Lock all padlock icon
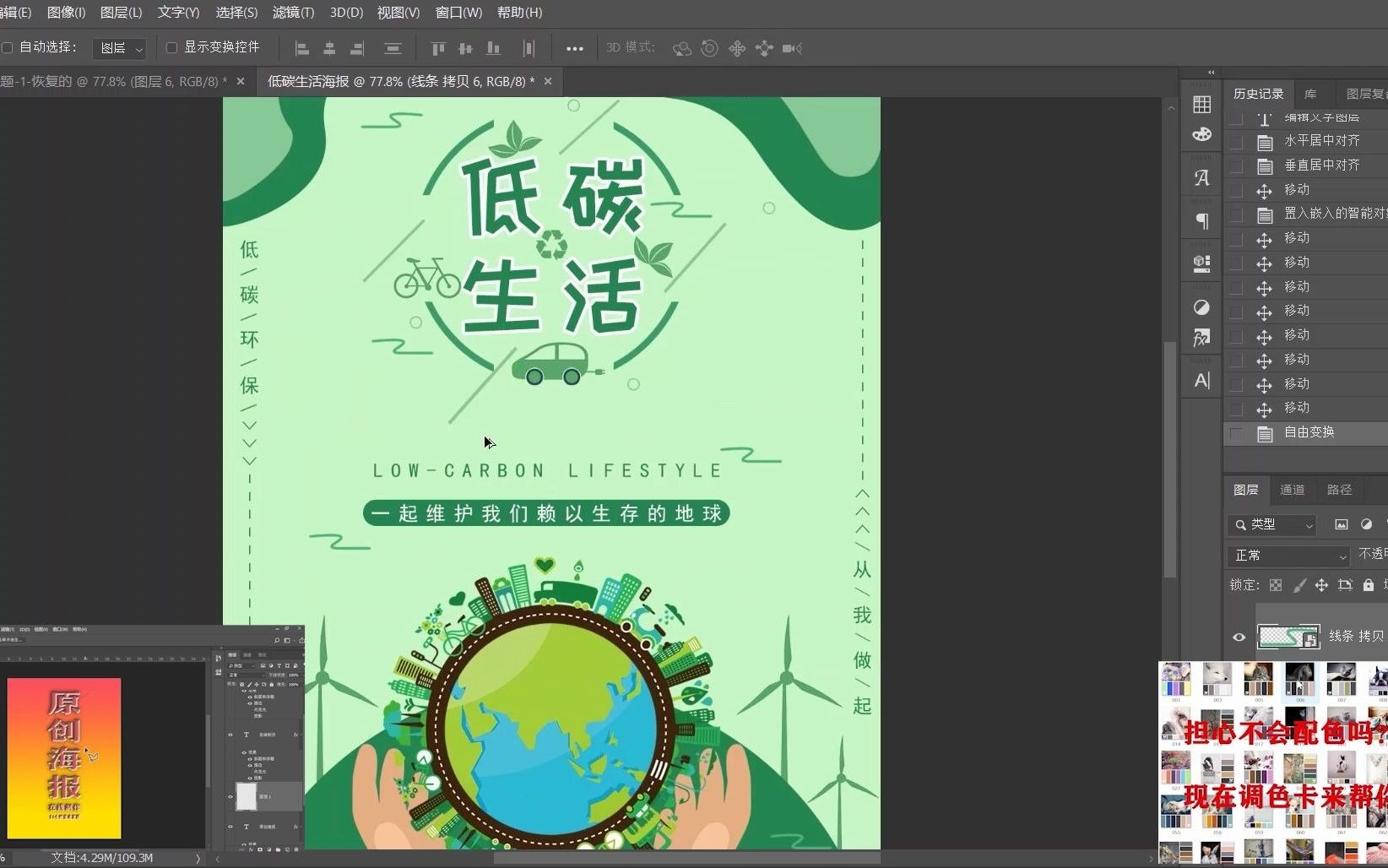The width and height of the screenshot is (1388, 868). point(1369,585)
